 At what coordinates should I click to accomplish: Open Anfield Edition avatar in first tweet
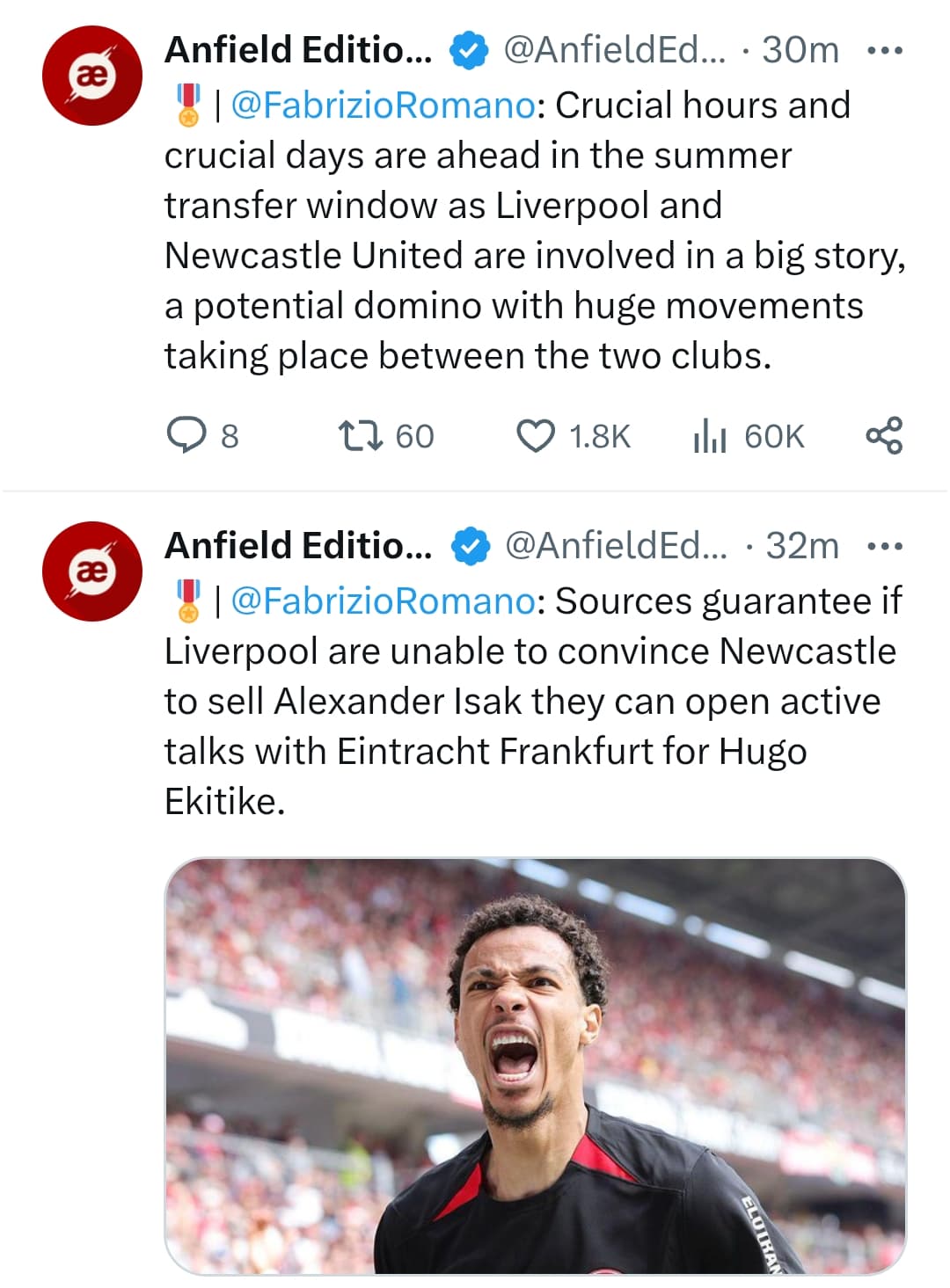[x=92, y=76]
